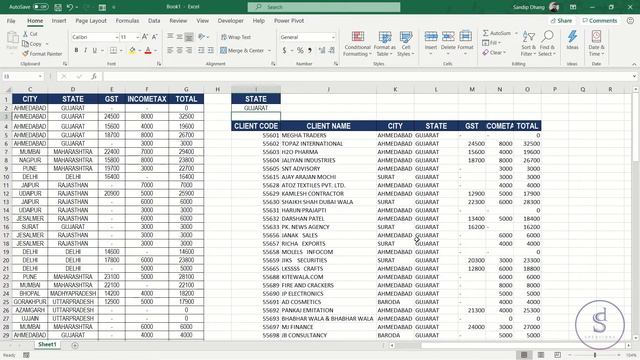Image resolution: width=640 pixels, height=360 pixels.
Task: Open Cell Styles gallery
Action: [x=406, y=43]
